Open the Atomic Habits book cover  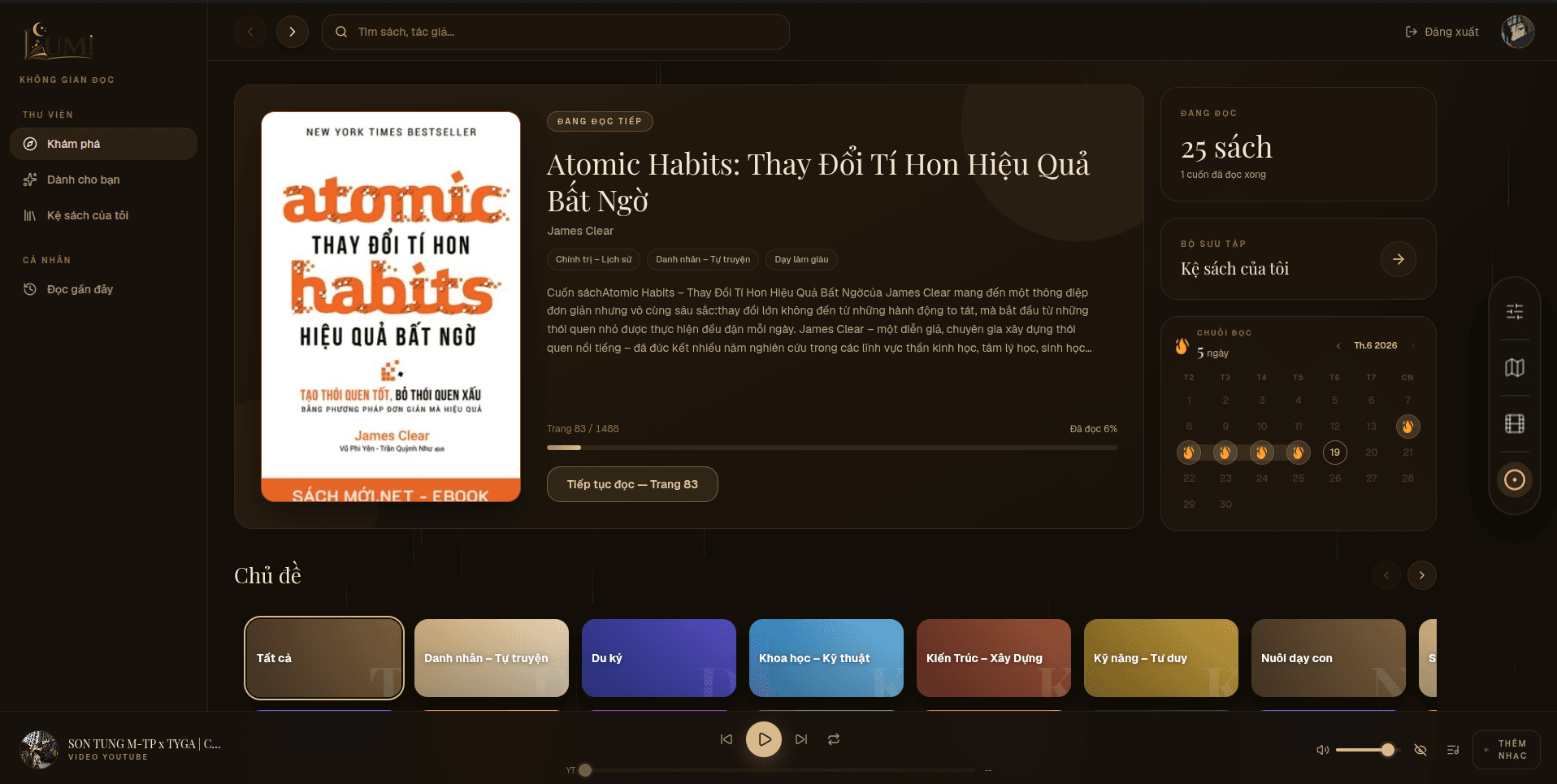[391, 306]
